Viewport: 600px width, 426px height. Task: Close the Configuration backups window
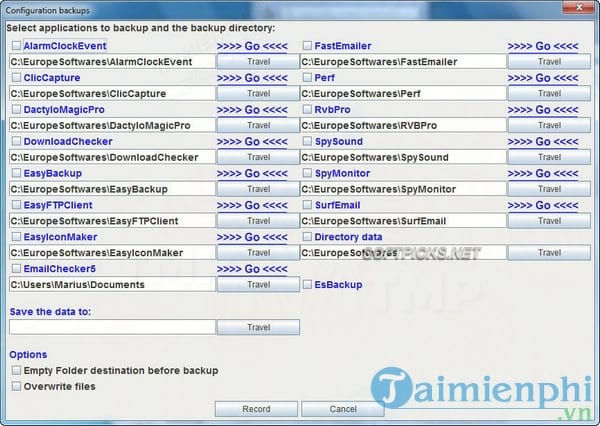coord(579,7)
